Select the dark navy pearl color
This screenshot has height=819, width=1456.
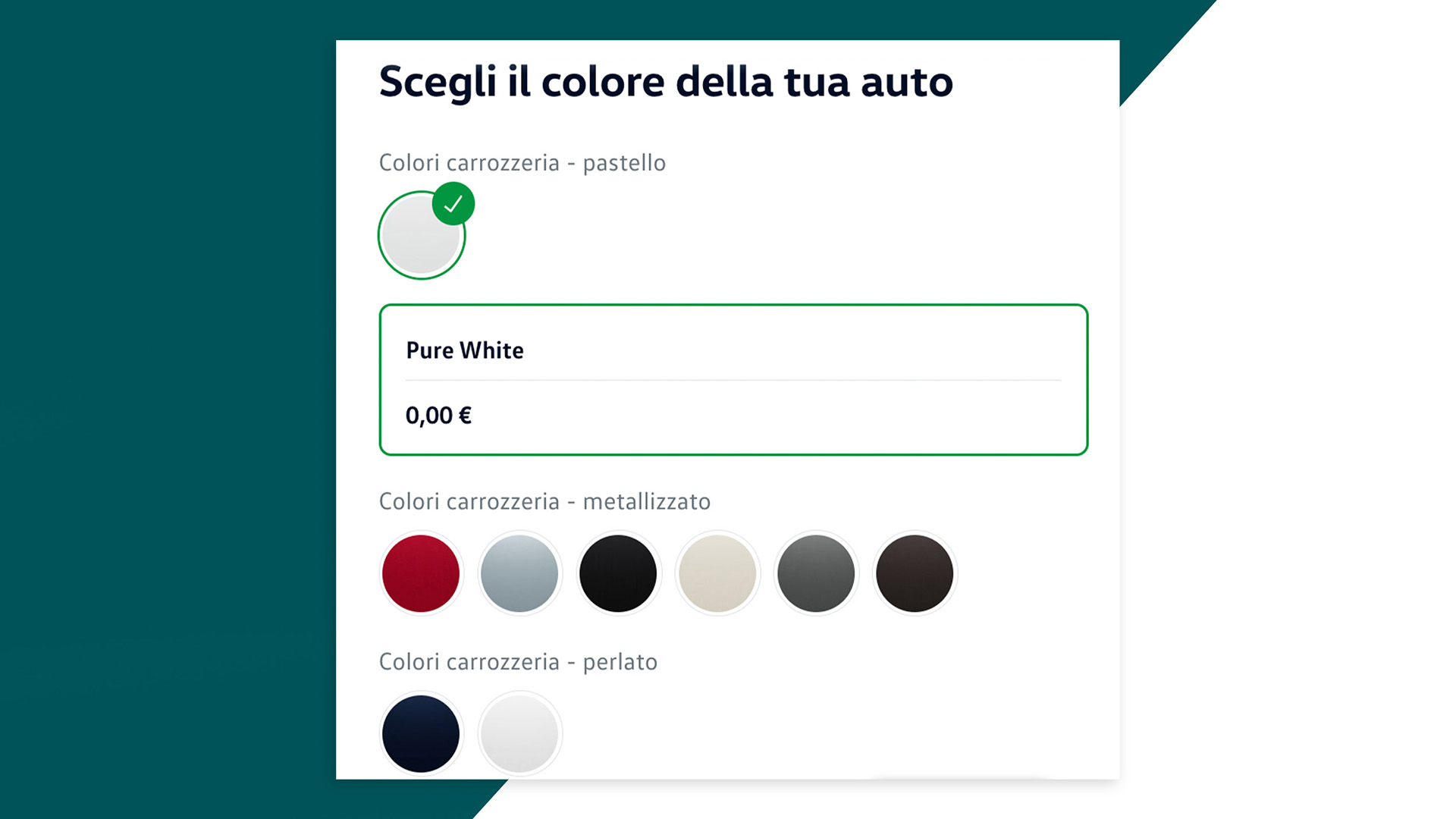[x=421, y=733]
